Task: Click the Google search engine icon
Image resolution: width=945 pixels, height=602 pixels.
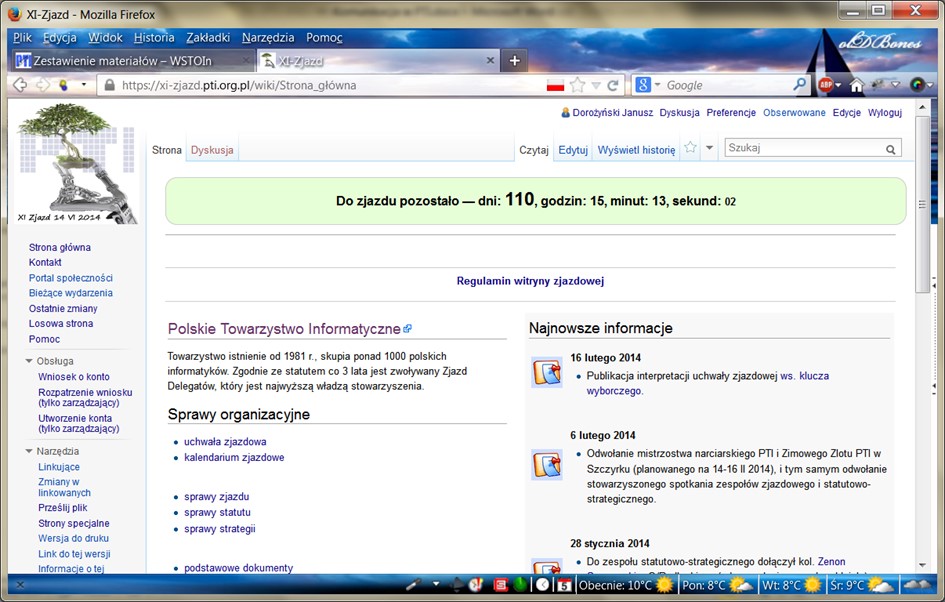Action: tap(642, 85)
